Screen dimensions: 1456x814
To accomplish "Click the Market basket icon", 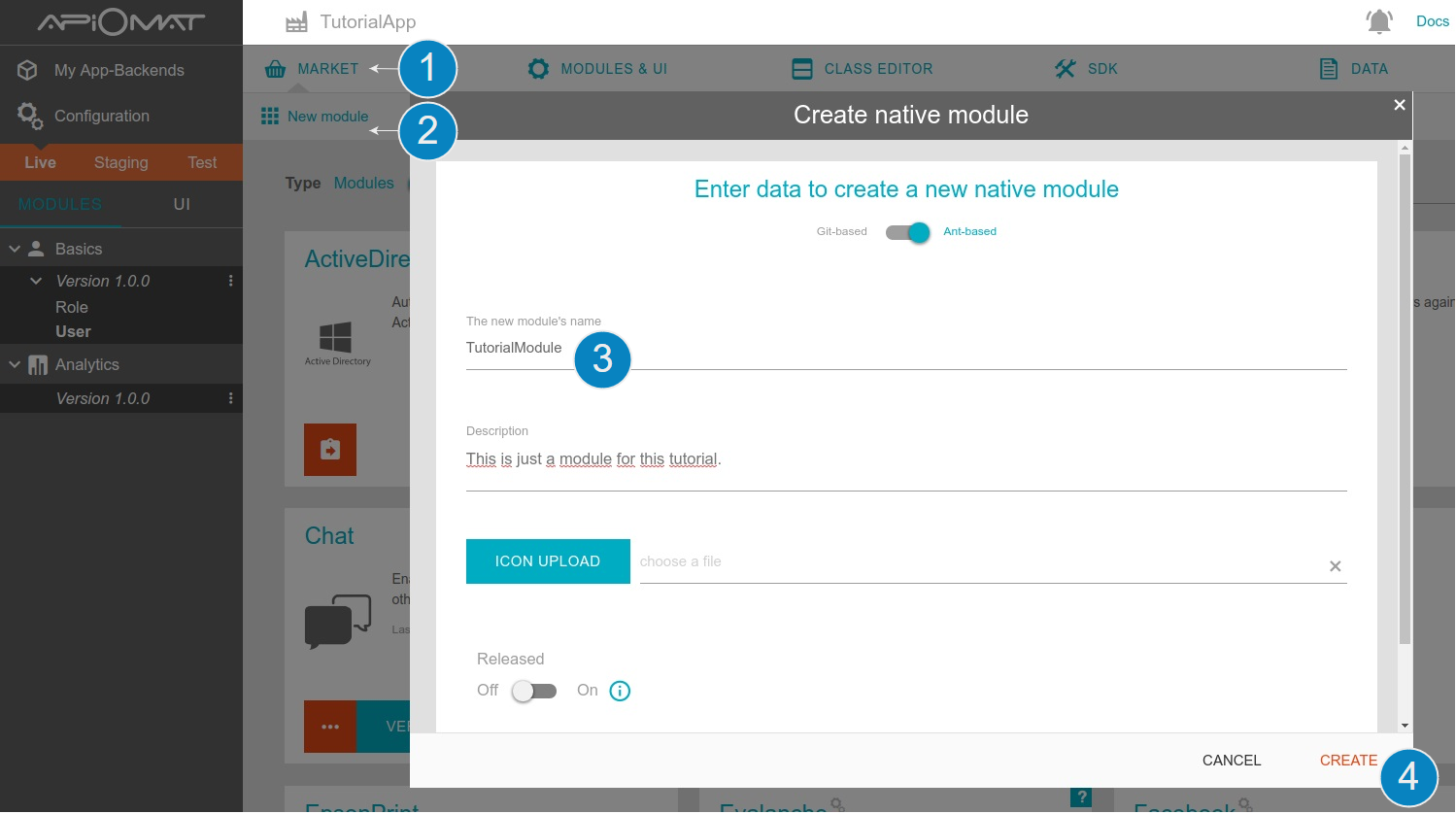I will click(276, 69).
